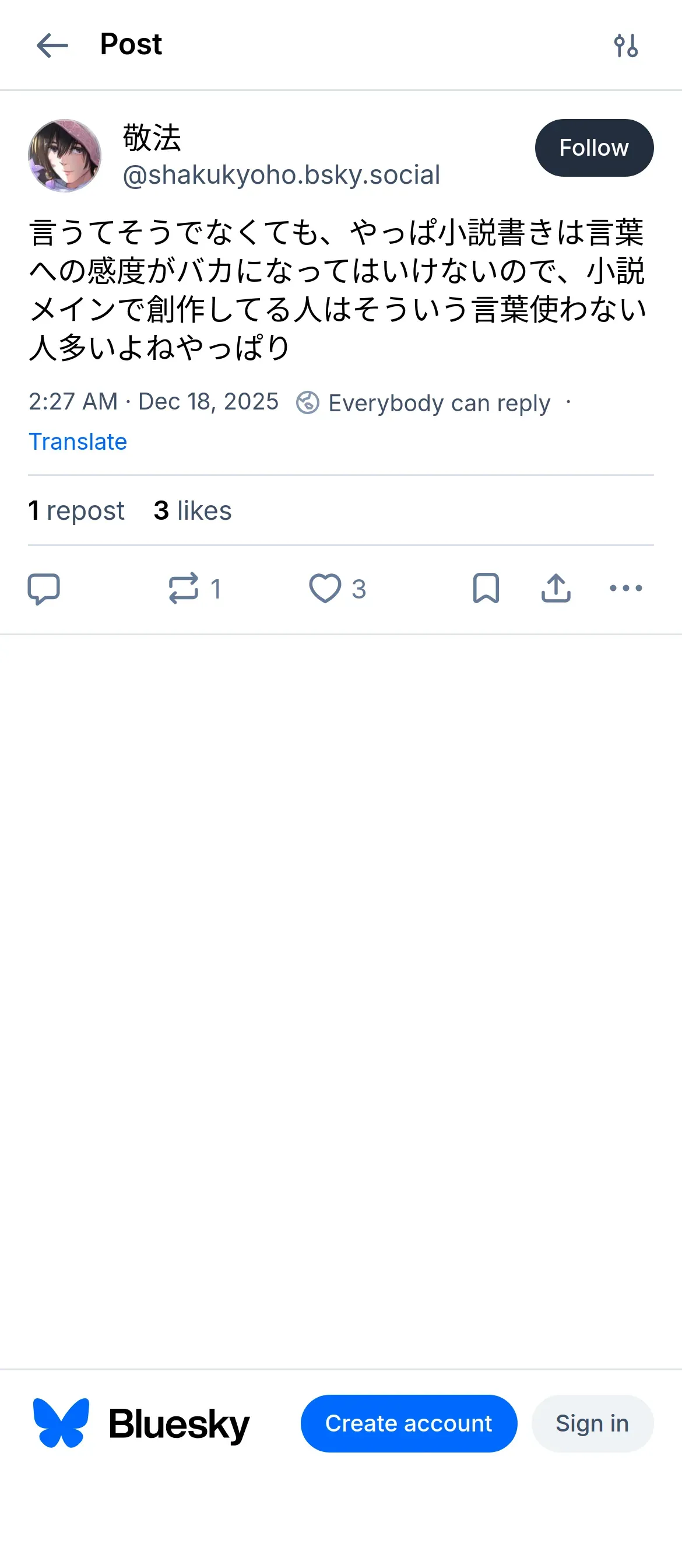Click the reply speech bubble icon
Viewport: 682px width, 1568px height.
[44, 589]
